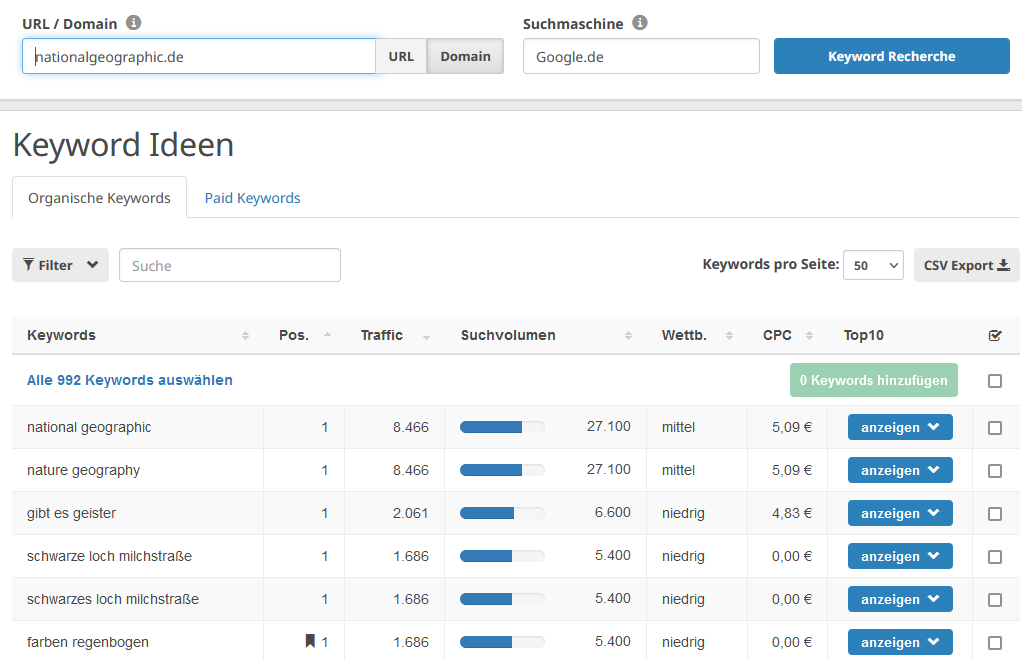Tick the checkbox for schwarze loch milchstraße
The height and width of the screenshot is (660, 1022).
[995, 556]
